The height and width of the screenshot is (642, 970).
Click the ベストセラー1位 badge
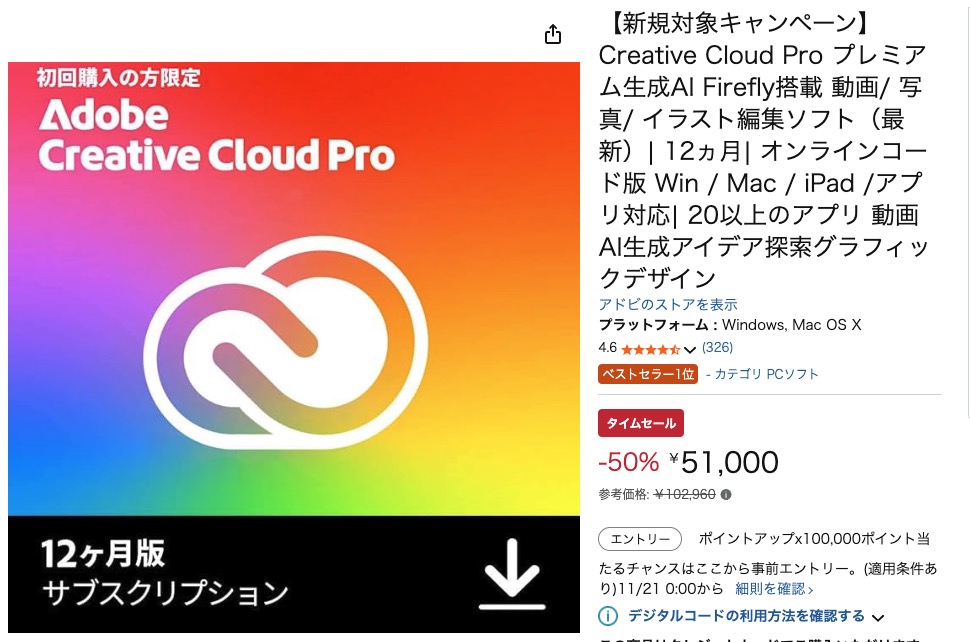pos(648,374)
